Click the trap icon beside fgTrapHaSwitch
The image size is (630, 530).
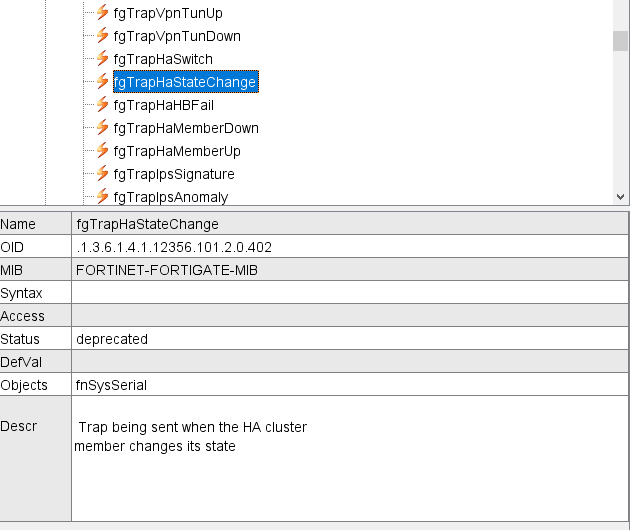click(102, 59)
